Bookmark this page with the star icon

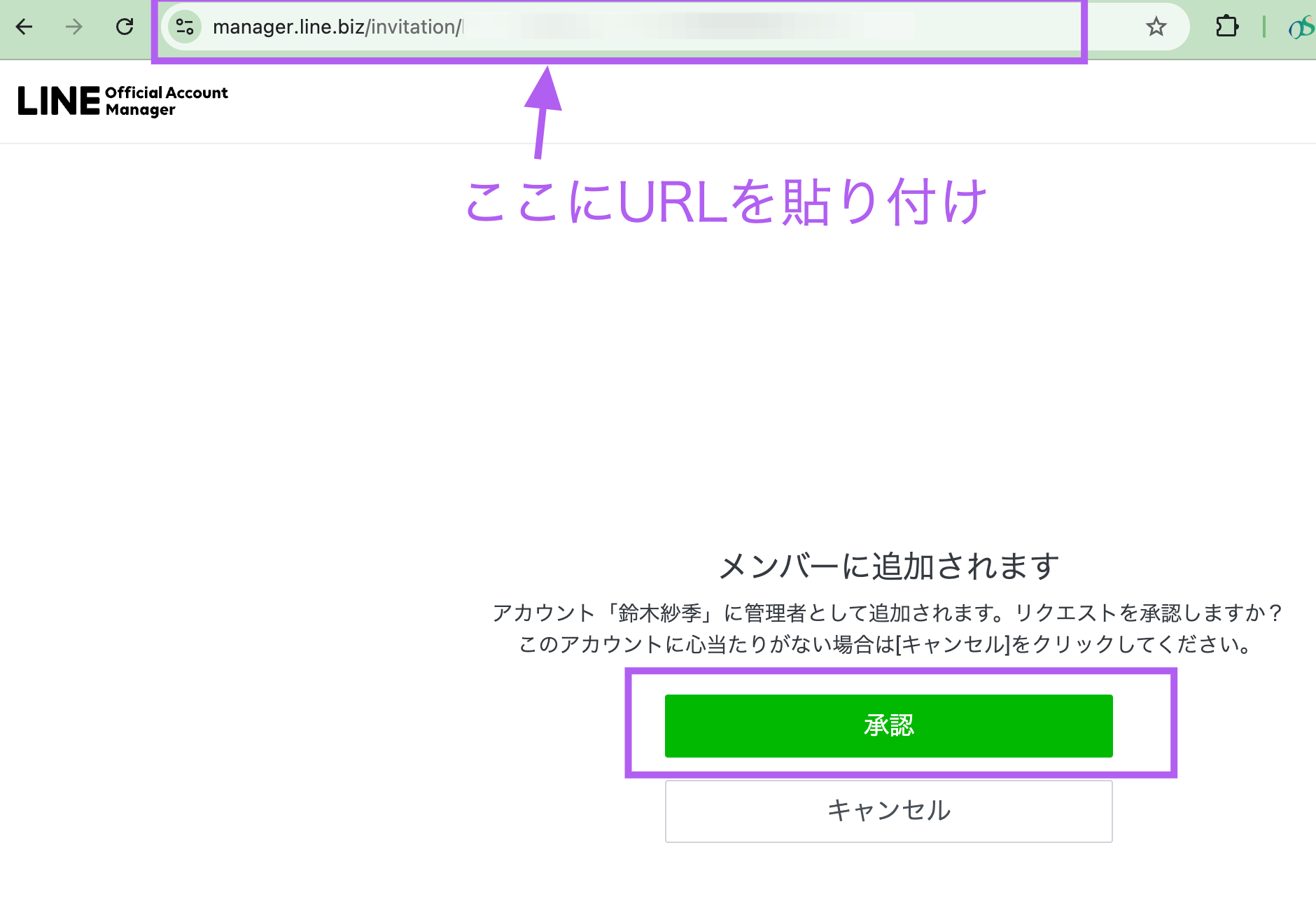click(1156, 27)
